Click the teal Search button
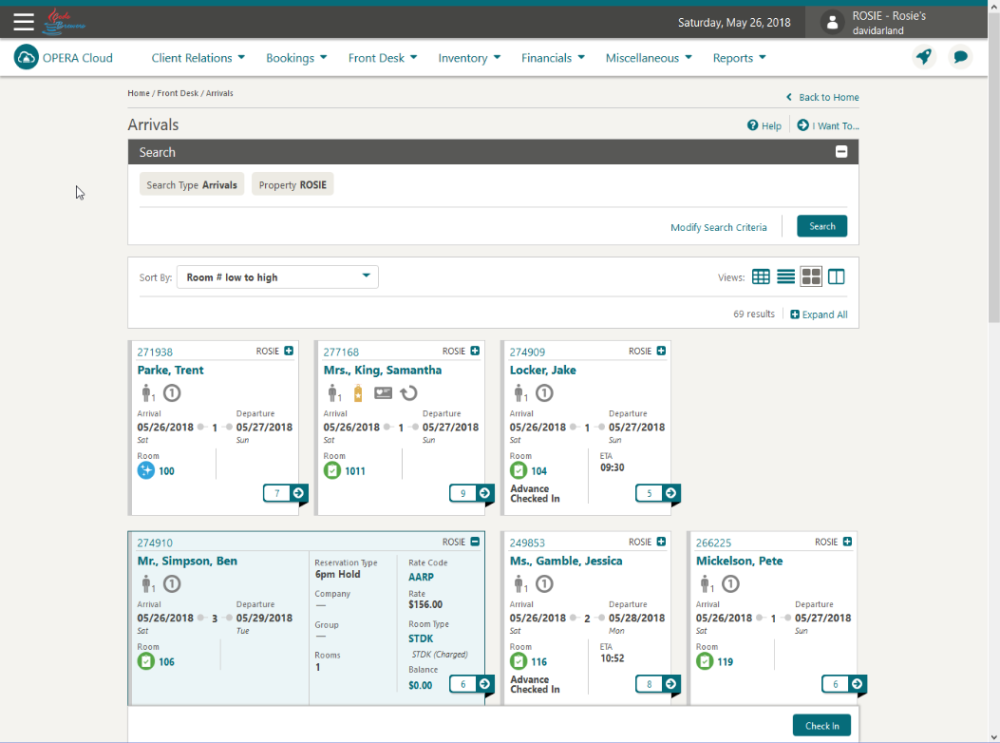Image resolution: width=1000 pixels, height=743 pixels. pos(822,226)
